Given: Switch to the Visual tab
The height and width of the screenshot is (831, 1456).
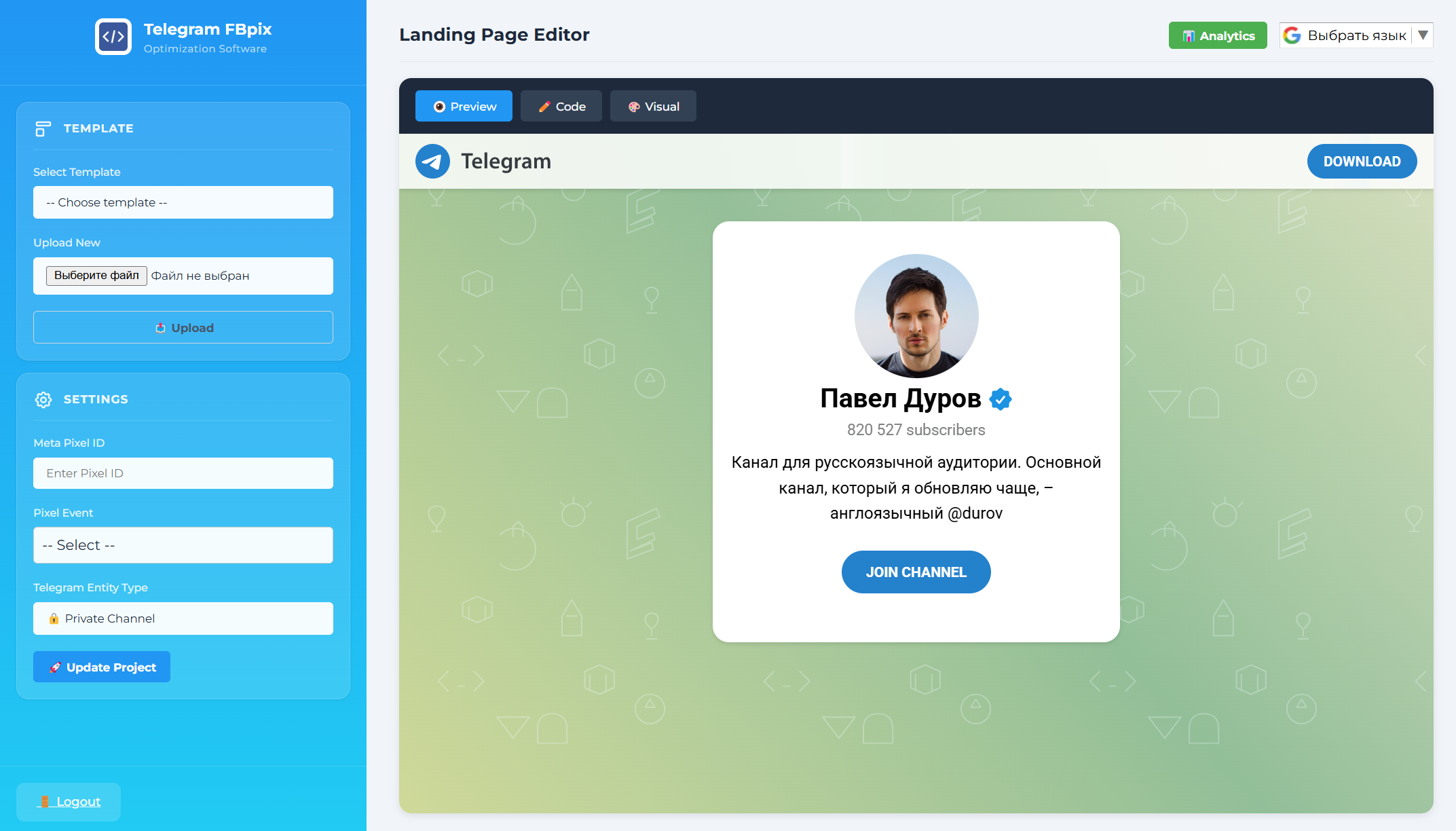Looking at the screenshot, I should tap(652, 107).
